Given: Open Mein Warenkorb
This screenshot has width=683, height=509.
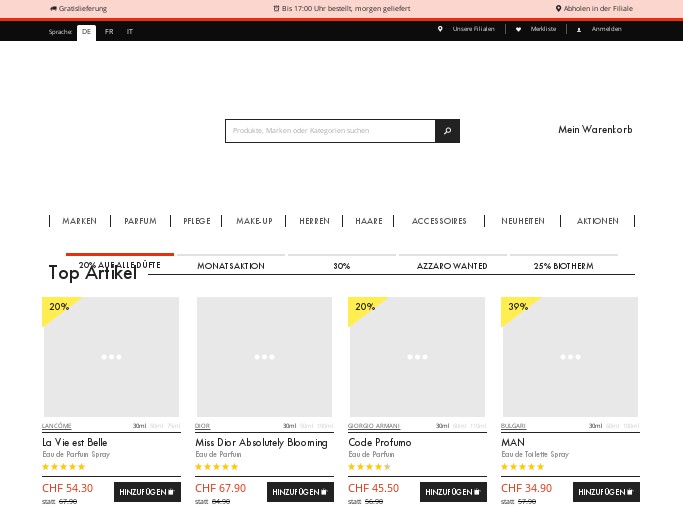Looking at the screenshot, I should tap(595, 130).
